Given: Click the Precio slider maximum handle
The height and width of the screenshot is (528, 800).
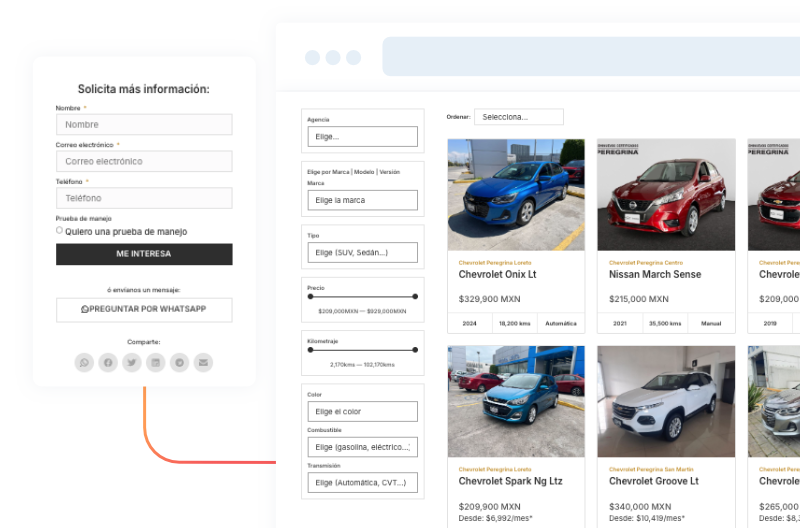Looking at the screenshot, I should [x=415, y=296].
